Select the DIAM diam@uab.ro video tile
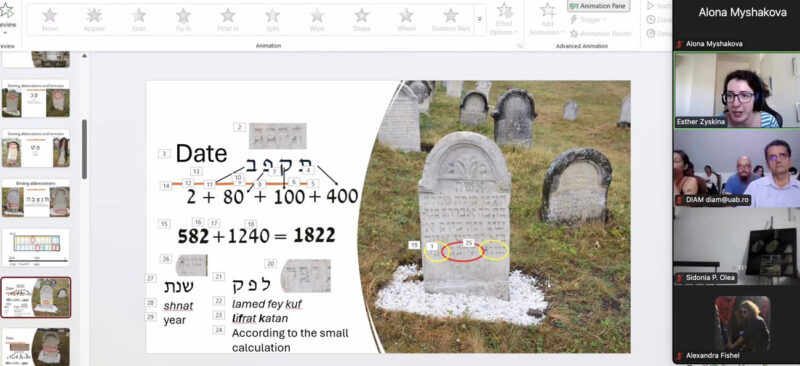800x366 pixels. [737, 168]
